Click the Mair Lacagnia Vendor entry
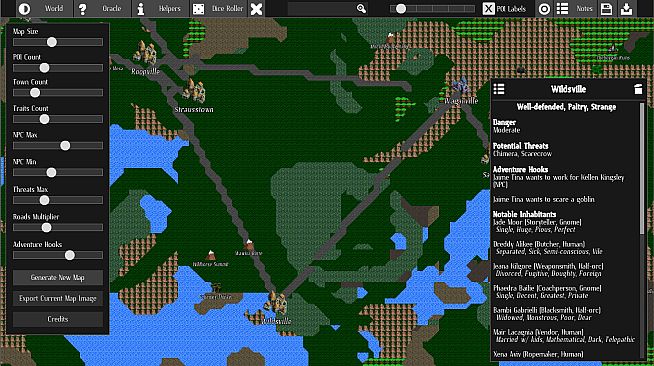The width and height of the screenshot is (654, 366). 564,336
